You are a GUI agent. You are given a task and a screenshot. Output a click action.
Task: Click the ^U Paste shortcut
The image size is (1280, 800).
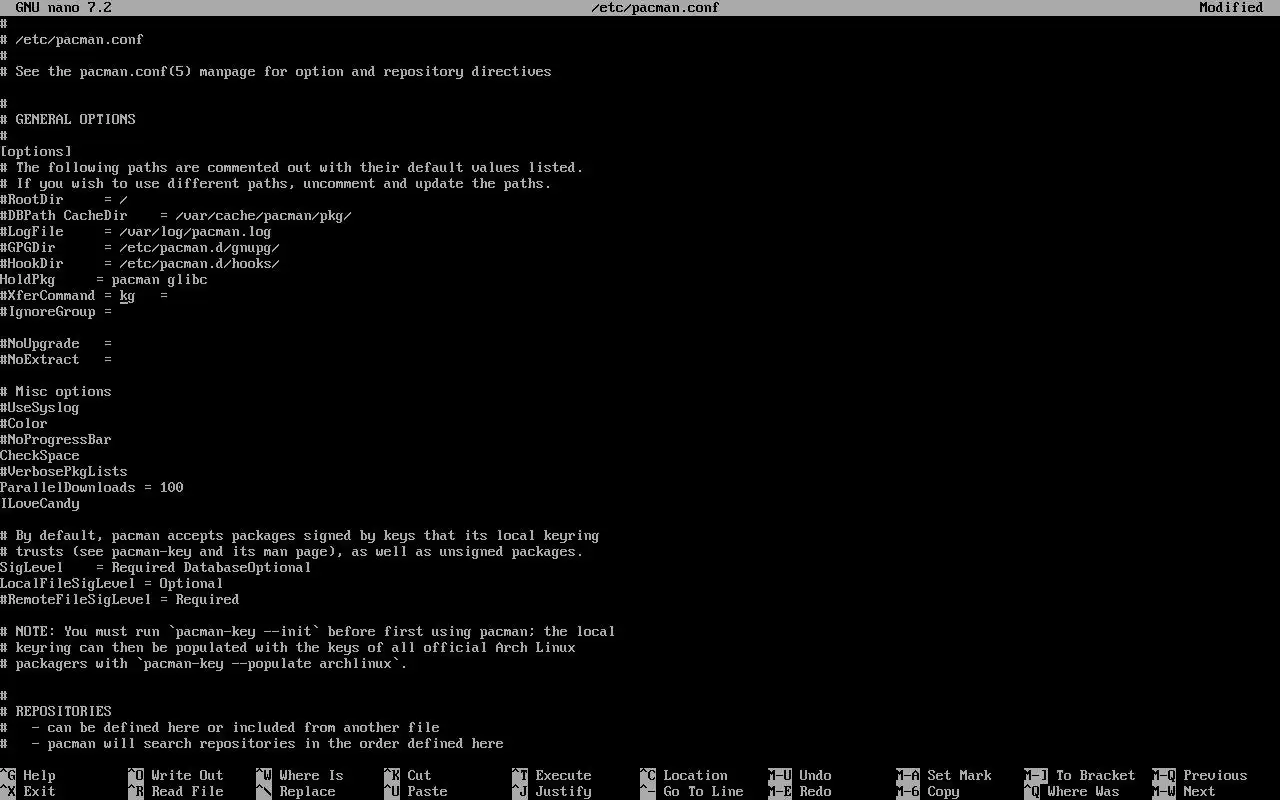[416, 791]
